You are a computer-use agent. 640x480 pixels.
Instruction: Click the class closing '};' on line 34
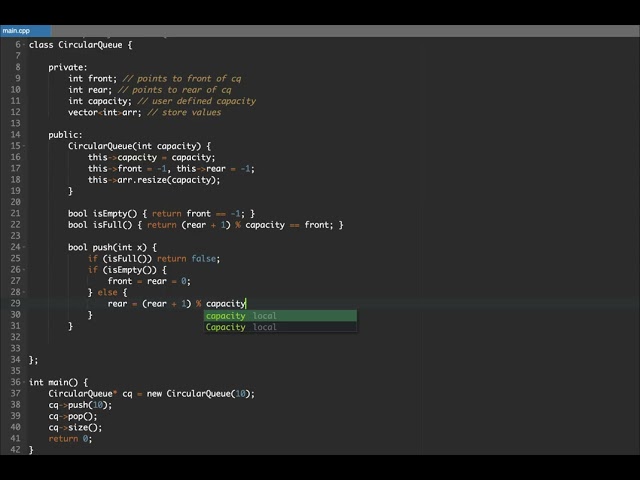click(33, 360)
